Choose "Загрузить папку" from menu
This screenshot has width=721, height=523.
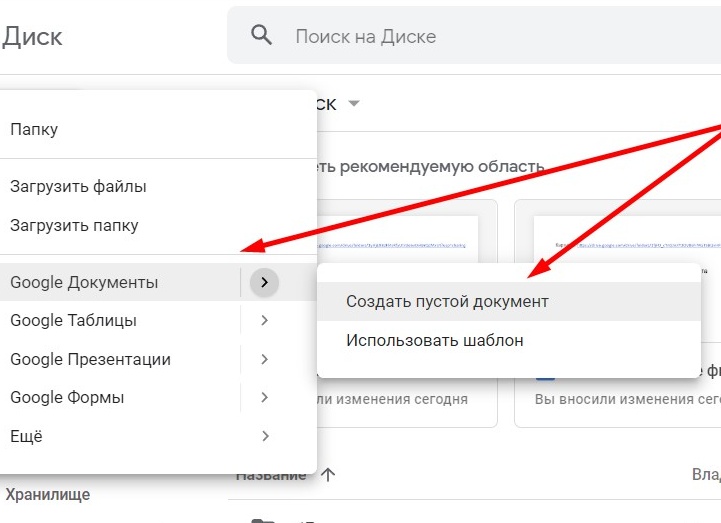tap(158, 225)
